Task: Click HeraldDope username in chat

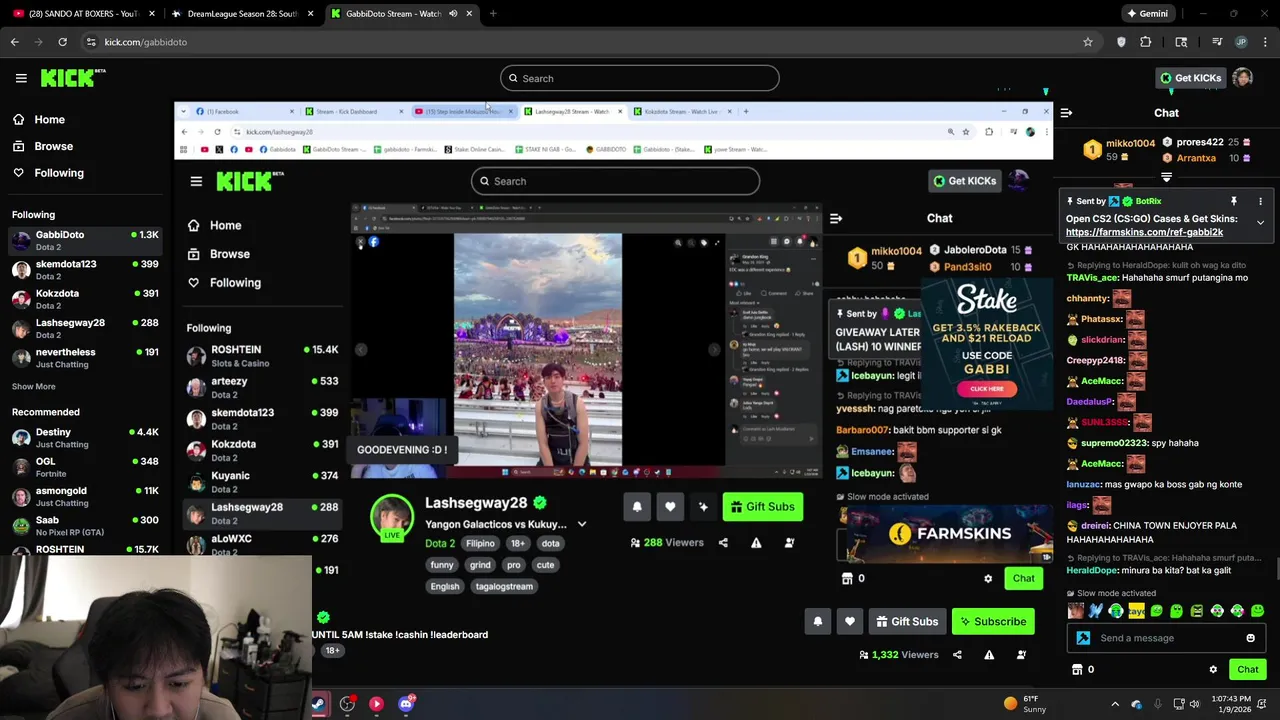Action: (x=1092, y=570)
